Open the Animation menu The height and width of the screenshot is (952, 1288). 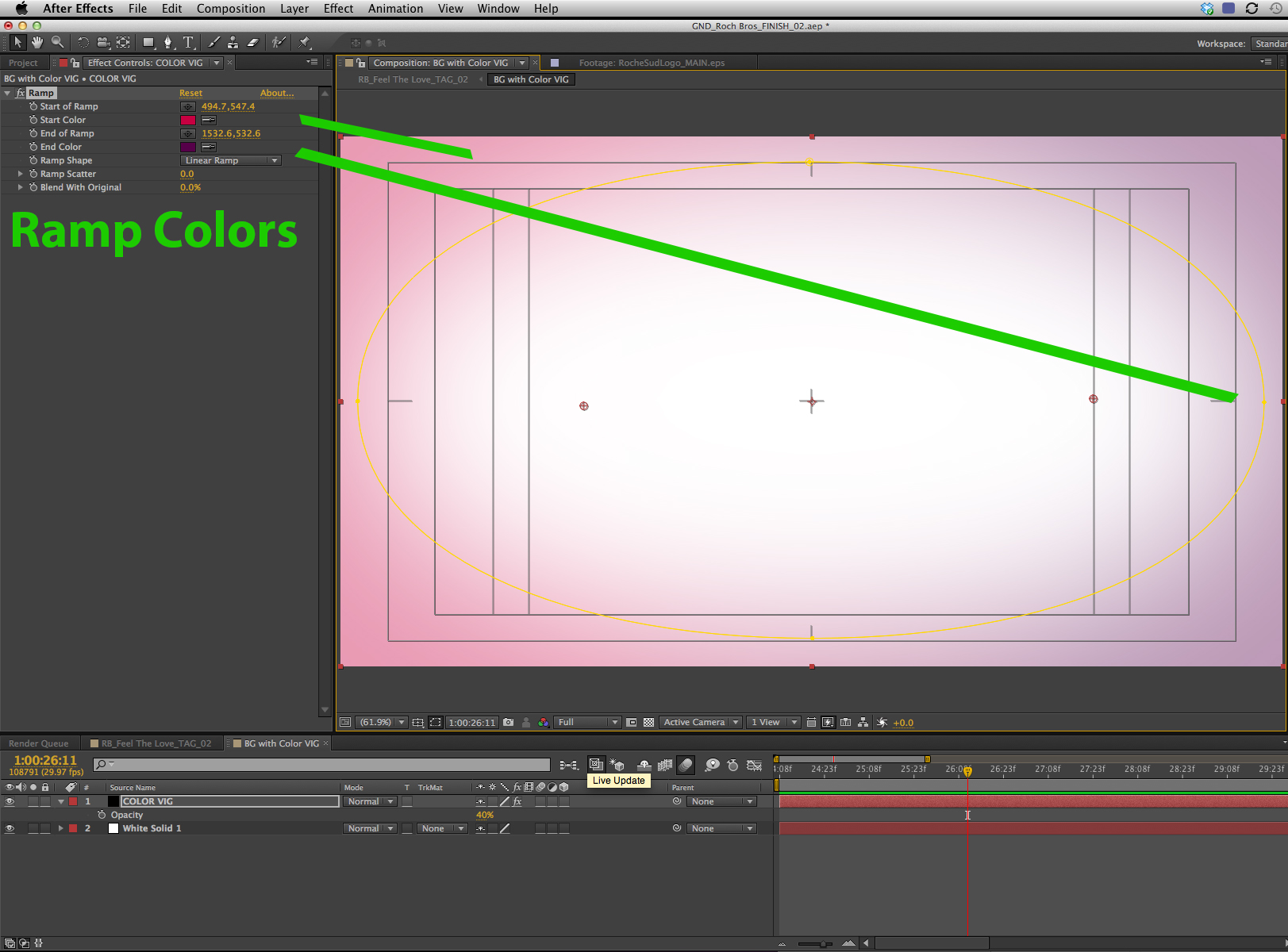click(x=394, y=9)
